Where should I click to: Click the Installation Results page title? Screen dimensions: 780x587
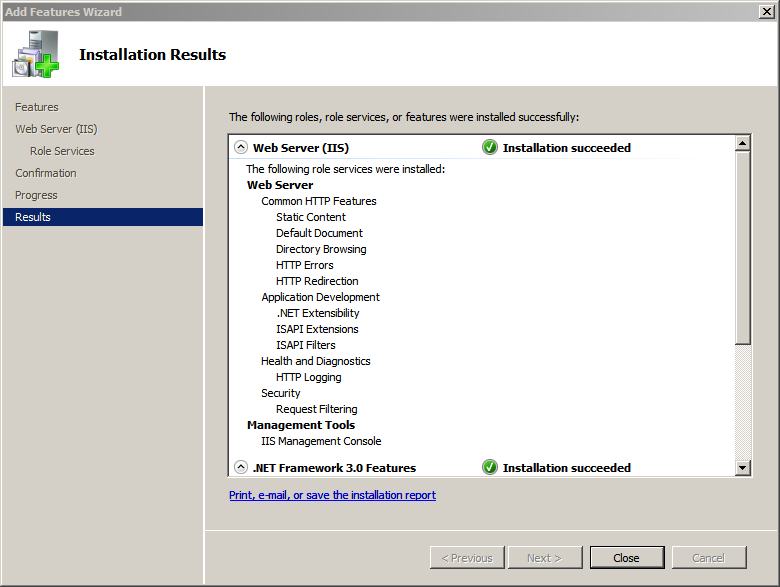coord(152,54)
